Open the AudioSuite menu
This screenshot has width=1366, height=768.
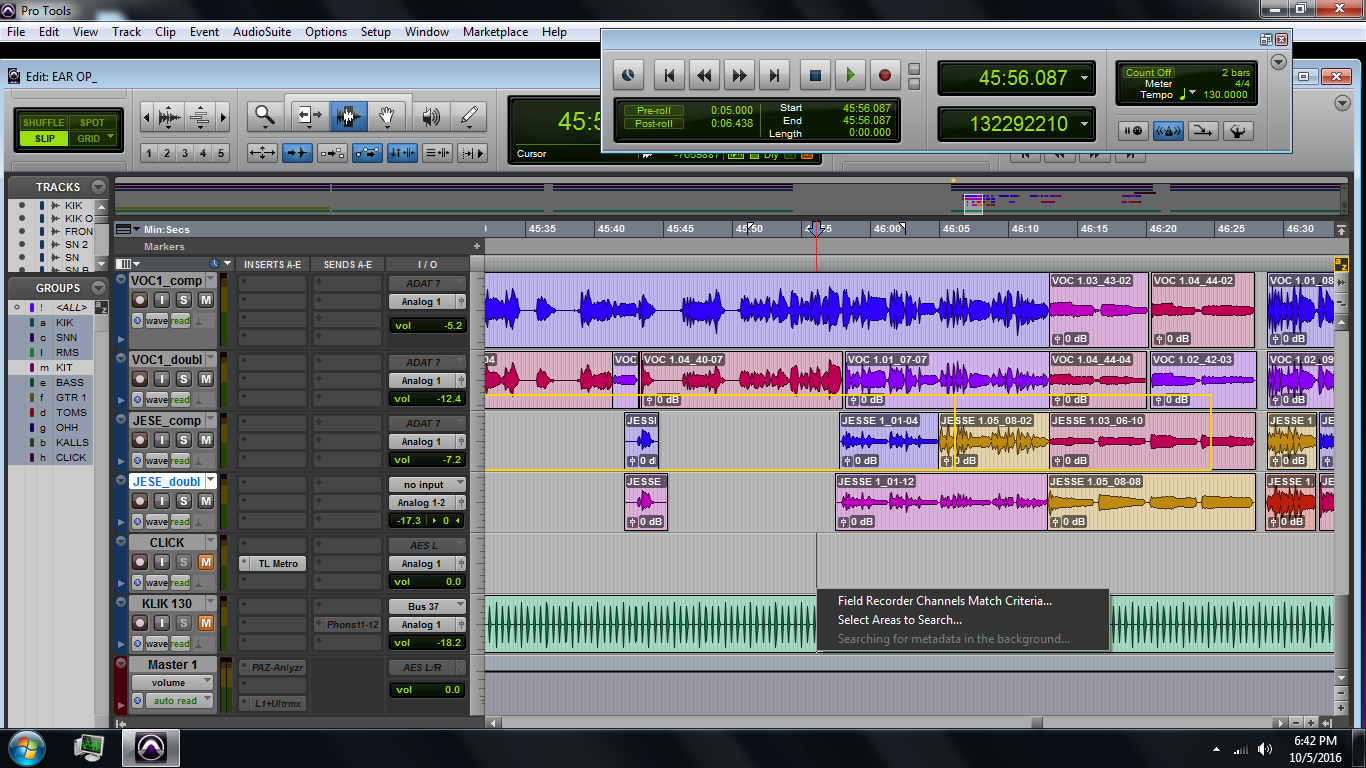[262, 32]
